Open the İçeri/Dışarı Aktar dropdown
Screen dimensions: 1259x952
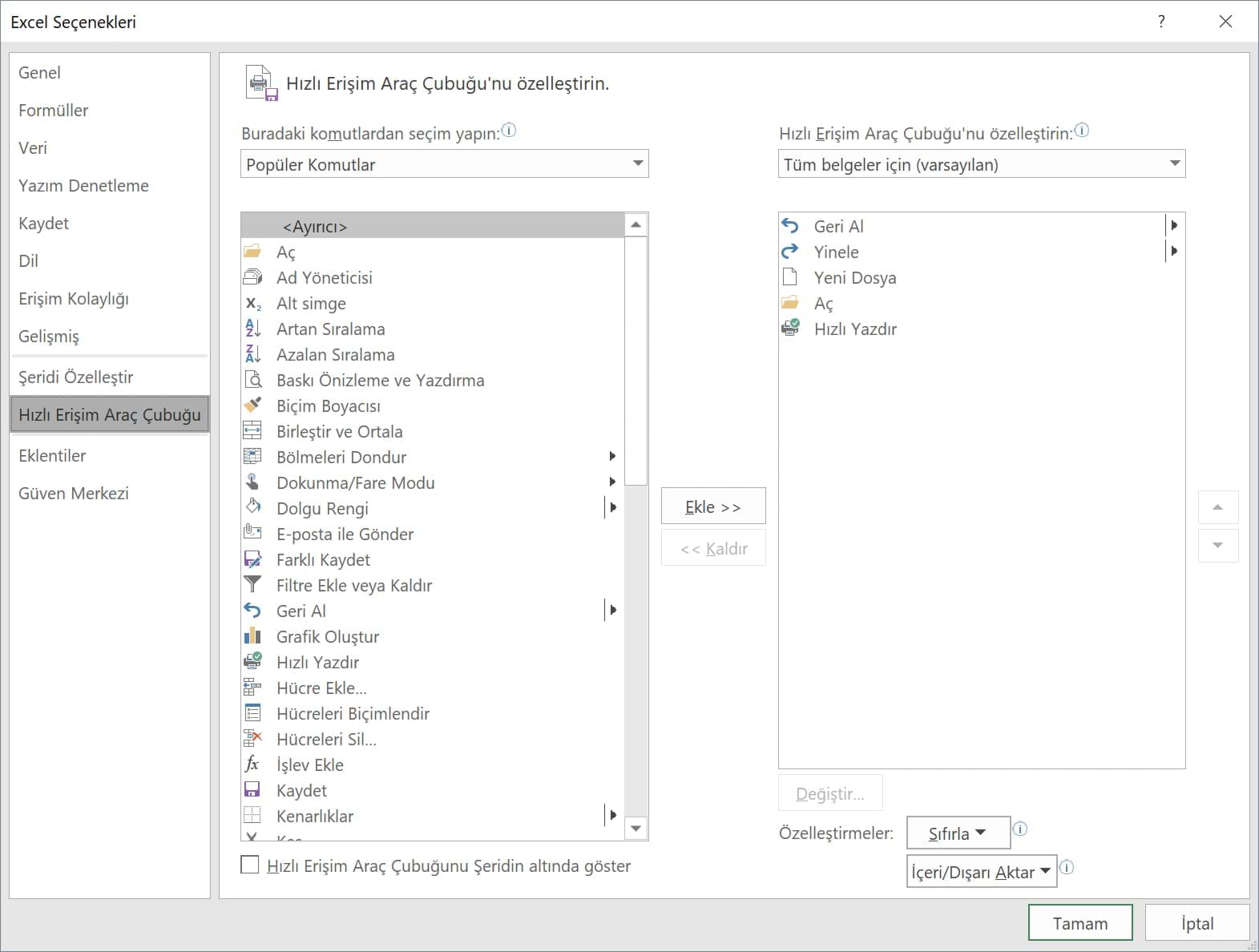982,872
